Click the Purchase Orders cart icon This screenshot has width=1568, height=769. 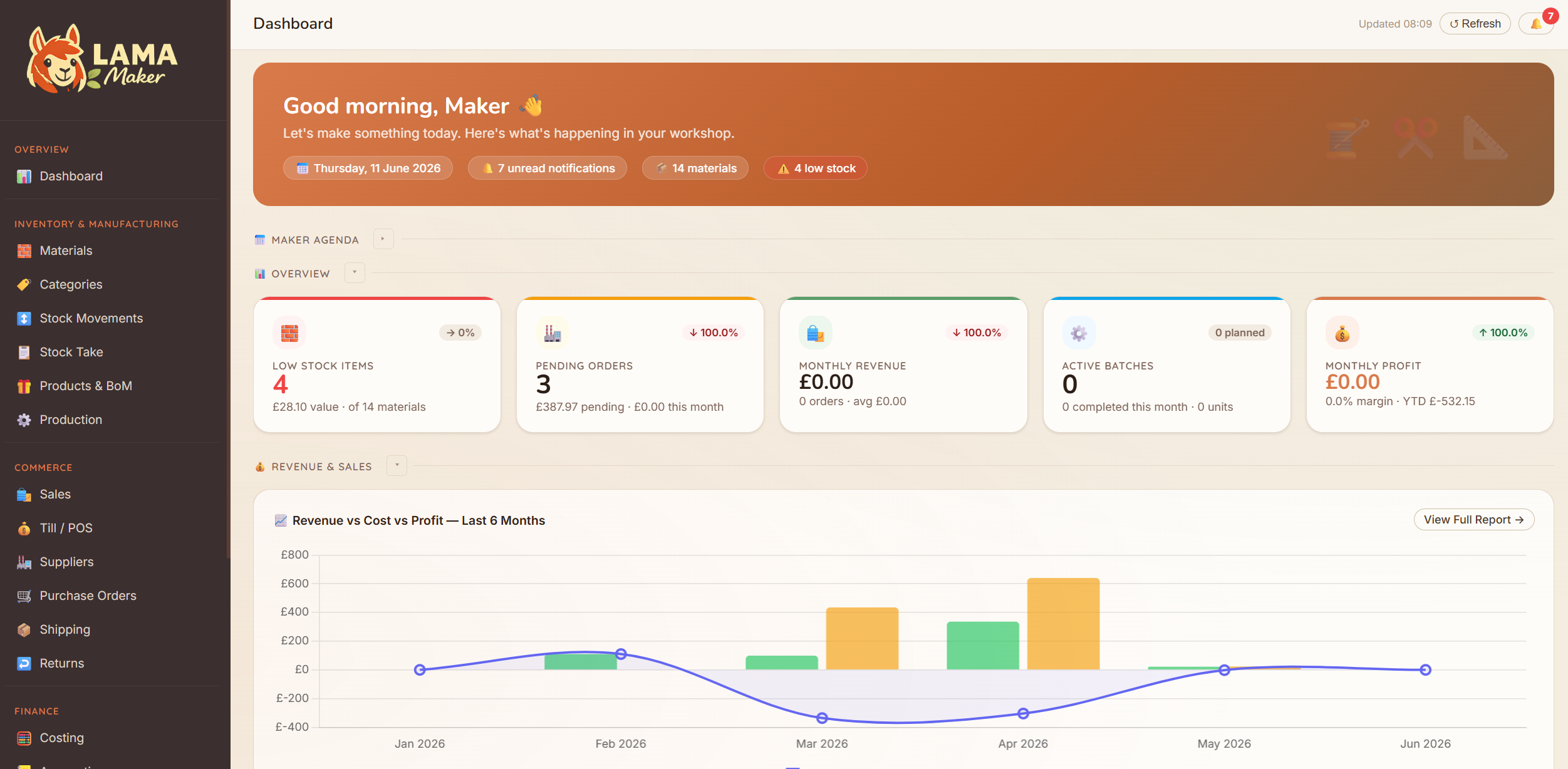tap(24, 596)
